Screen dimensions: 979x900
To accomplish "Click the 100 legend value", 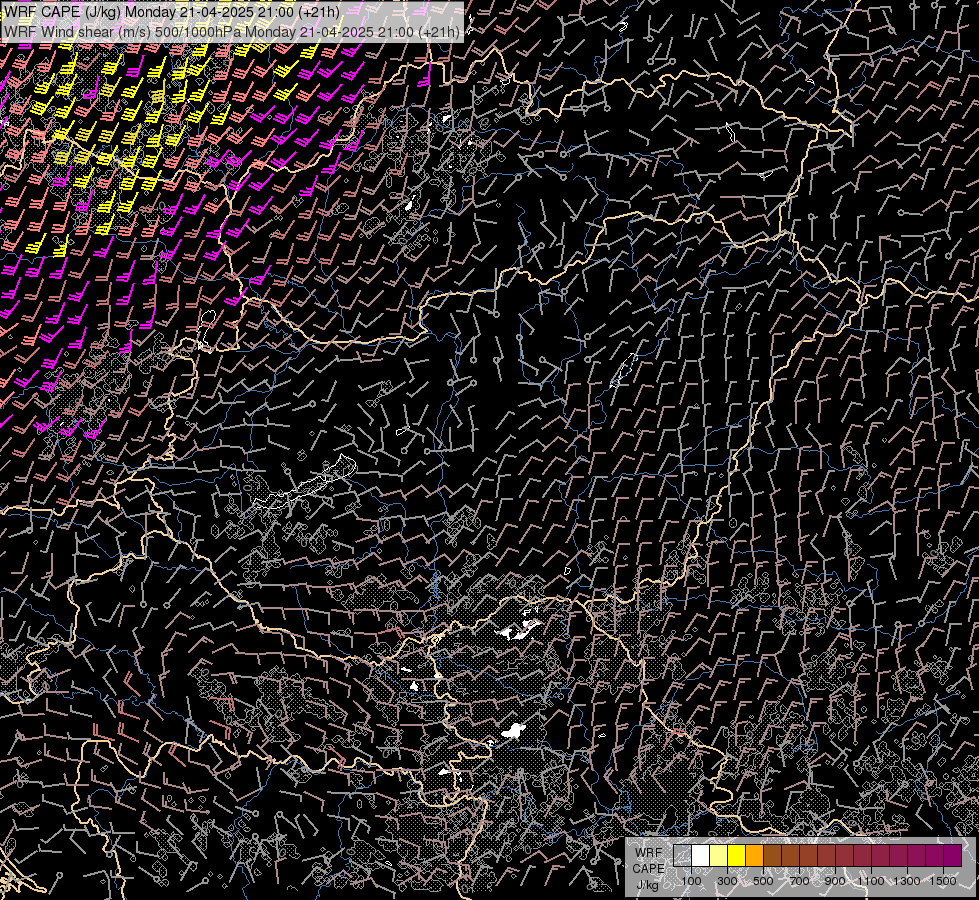I will (x=691, y=881).
